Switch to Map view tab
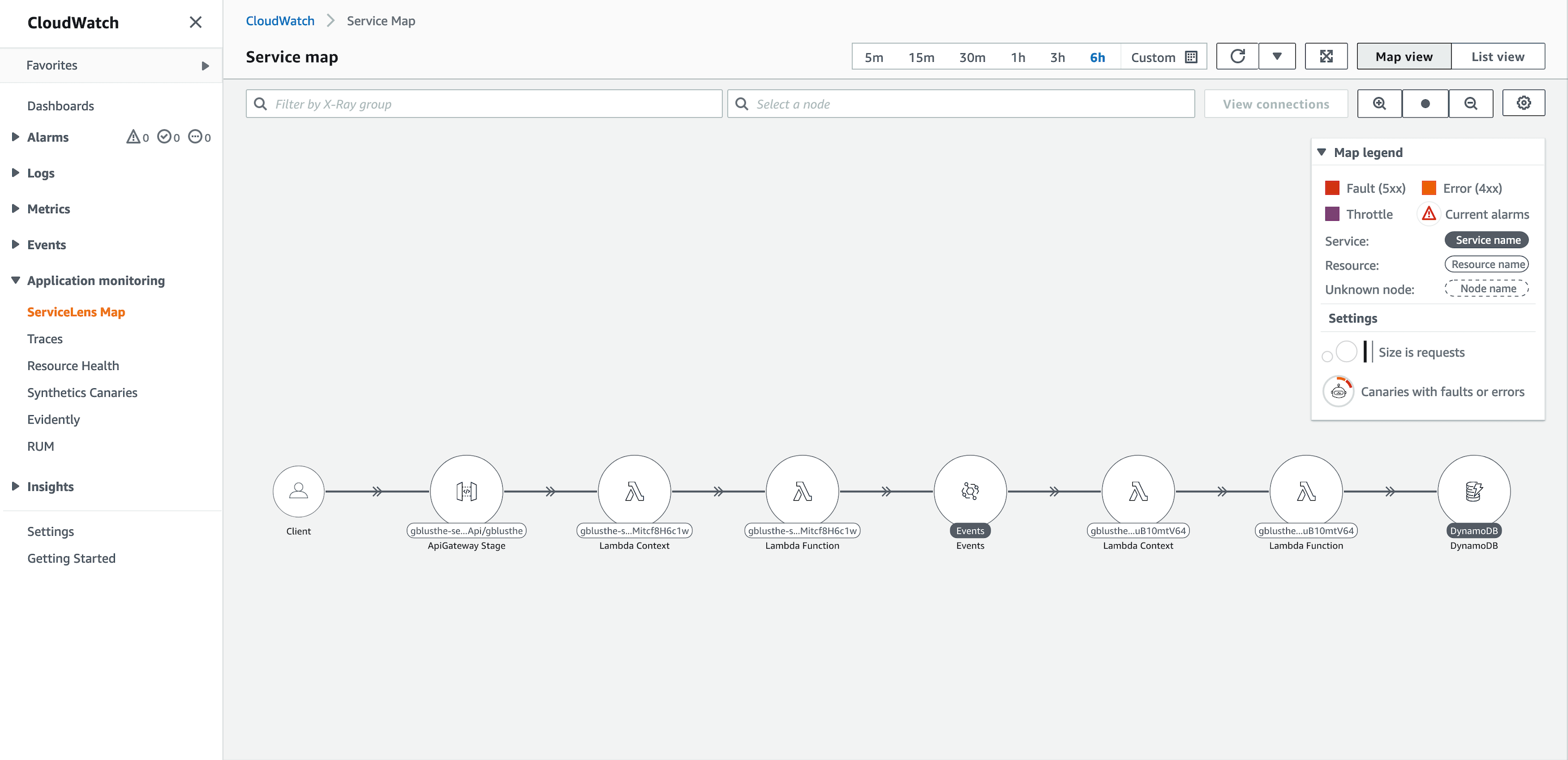This screenshot has height=760, width=1568. click(x=1405, y=56)
